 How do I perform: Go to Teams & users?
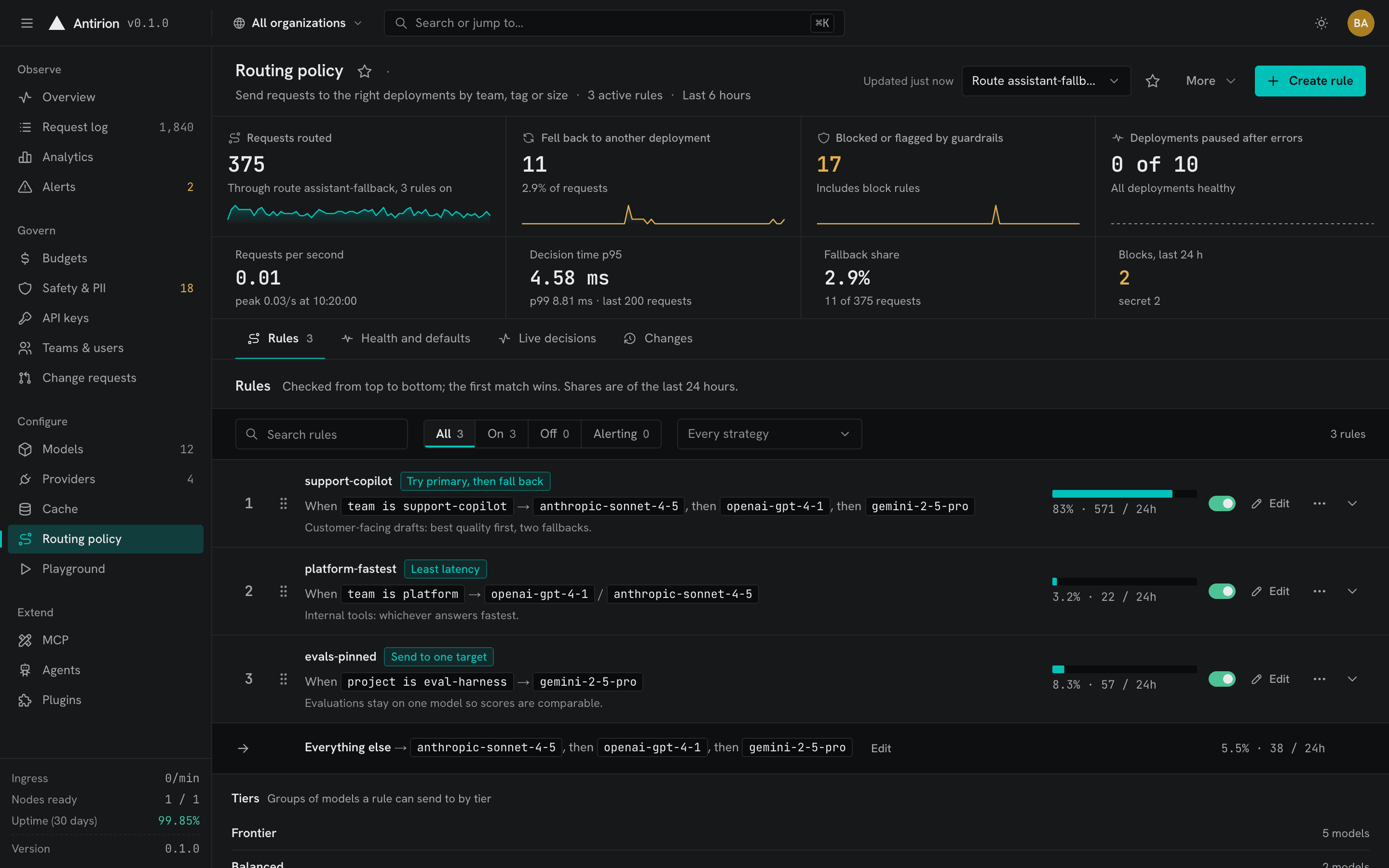(106, 348)
